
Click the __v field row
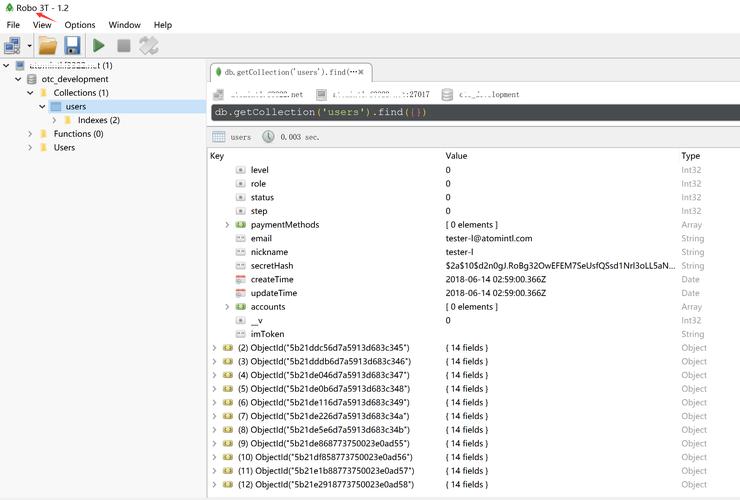473,321
